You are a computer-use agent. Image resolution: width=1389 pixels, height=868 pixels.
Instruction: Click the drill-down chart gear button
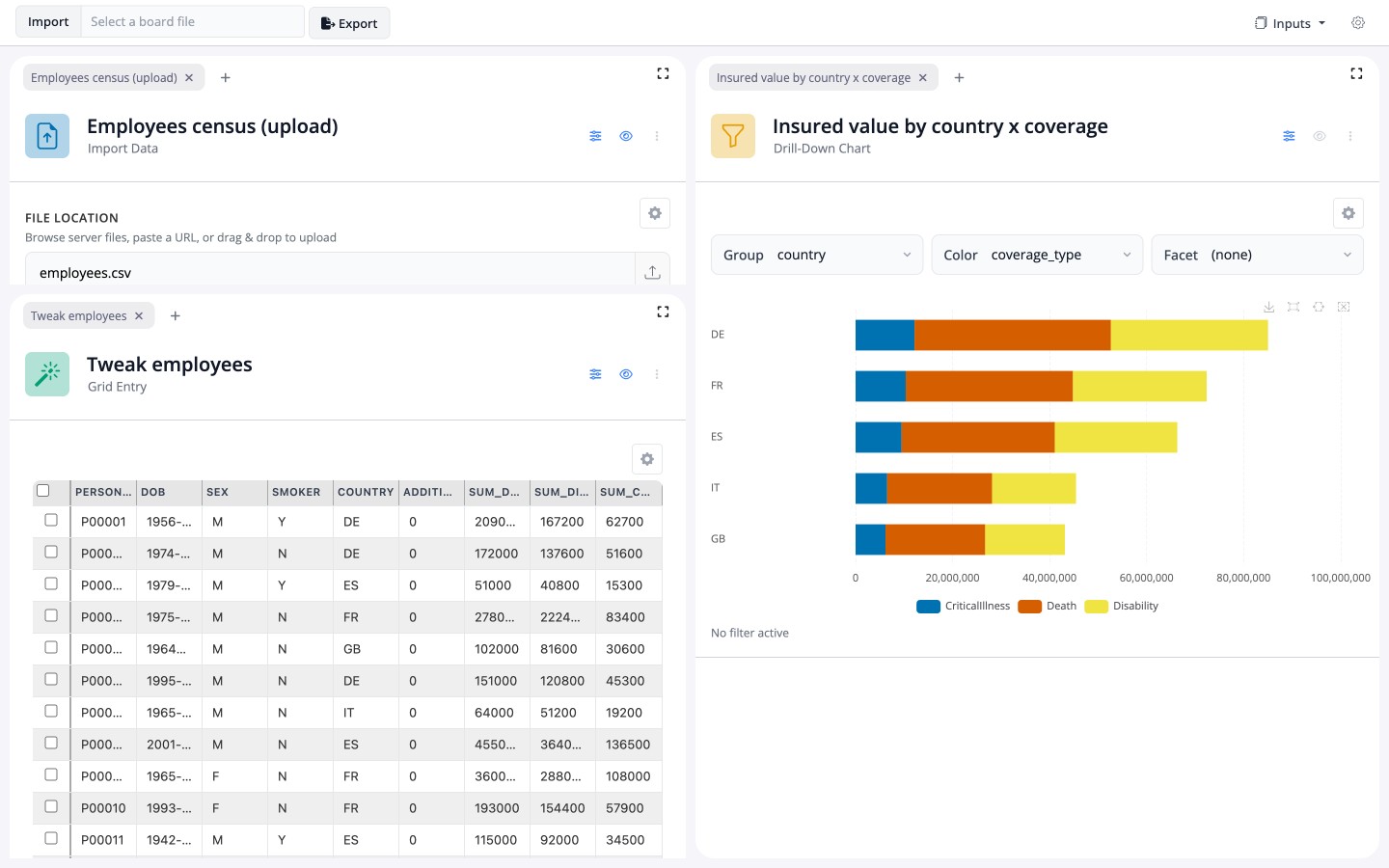point(1348,213)
